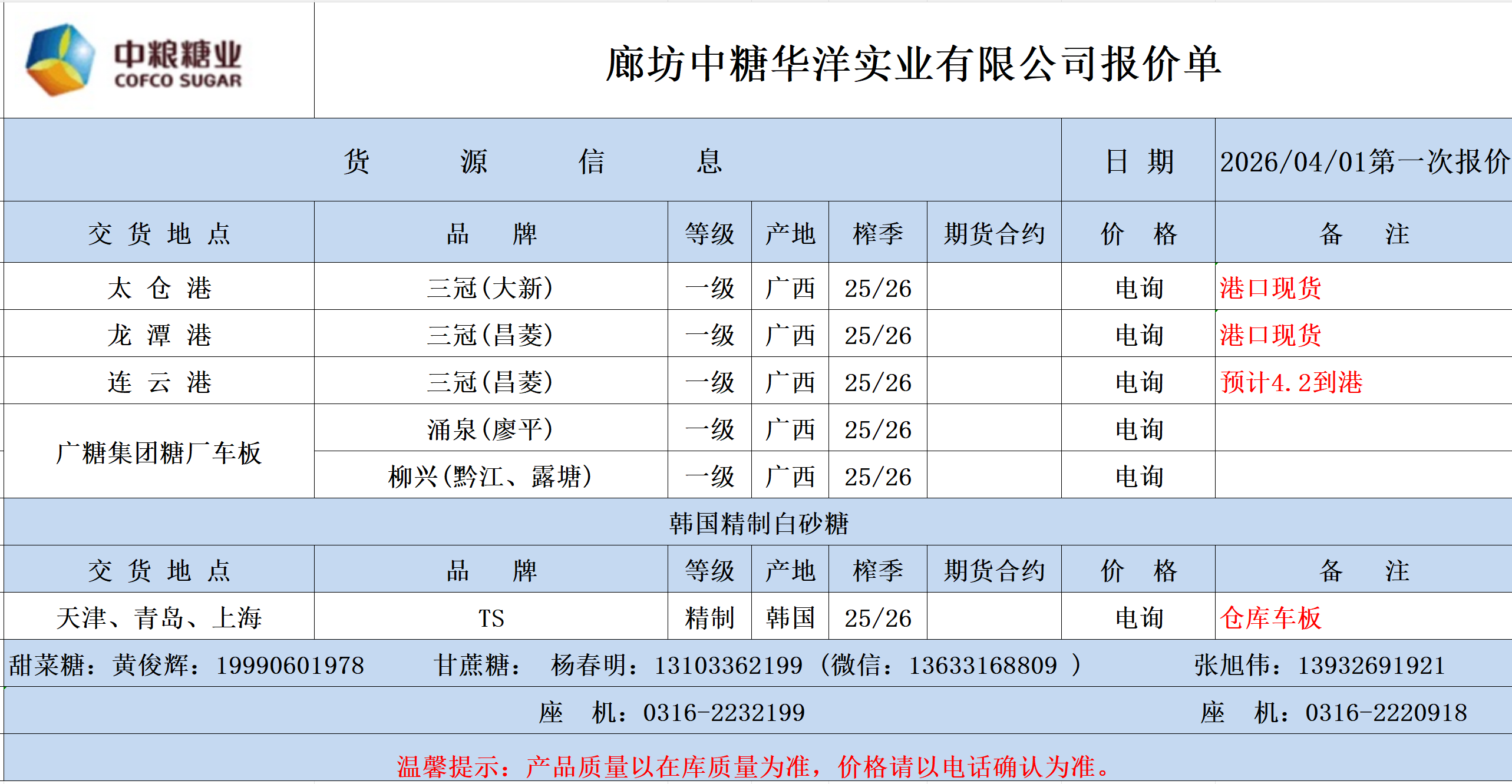The height and width of the screenshot is (784, 1512).
Task: Select contact 张旭伟 13932691921
Action: pos(1320,665)
